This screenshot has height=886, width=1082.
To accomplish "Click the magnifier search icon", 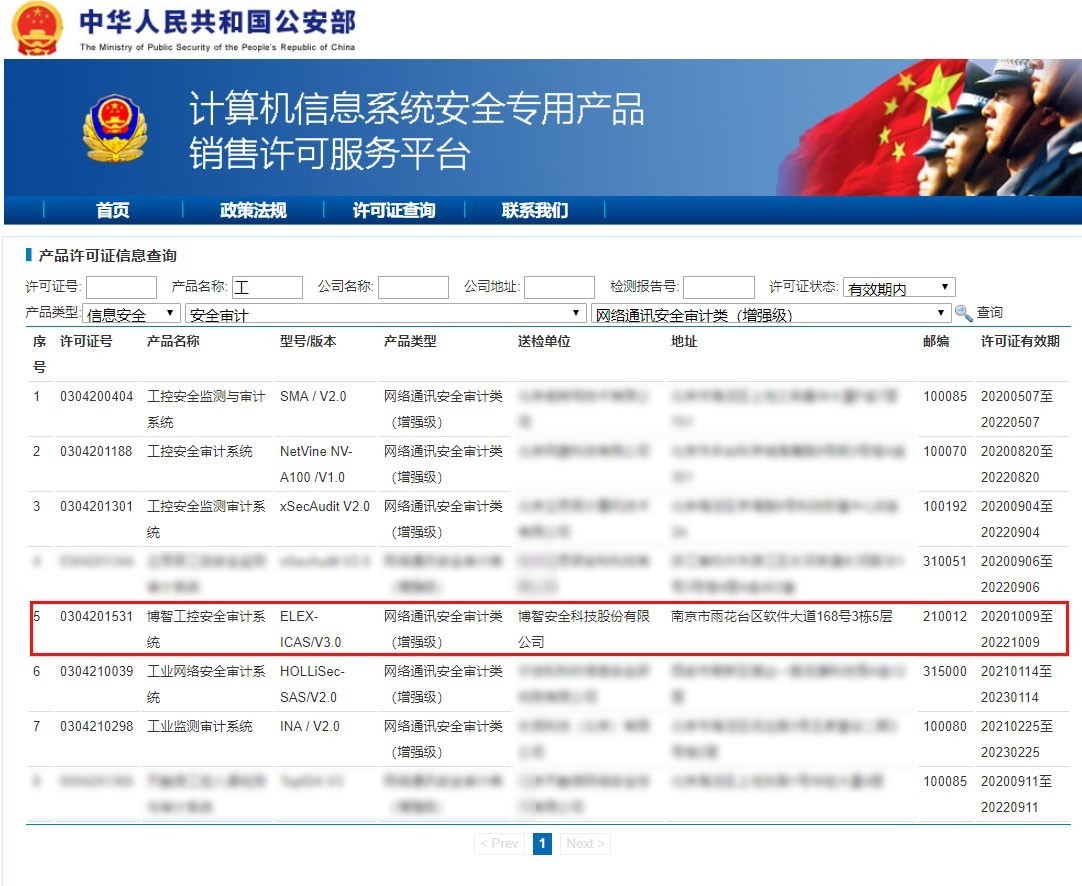I will tap(963, 313).
